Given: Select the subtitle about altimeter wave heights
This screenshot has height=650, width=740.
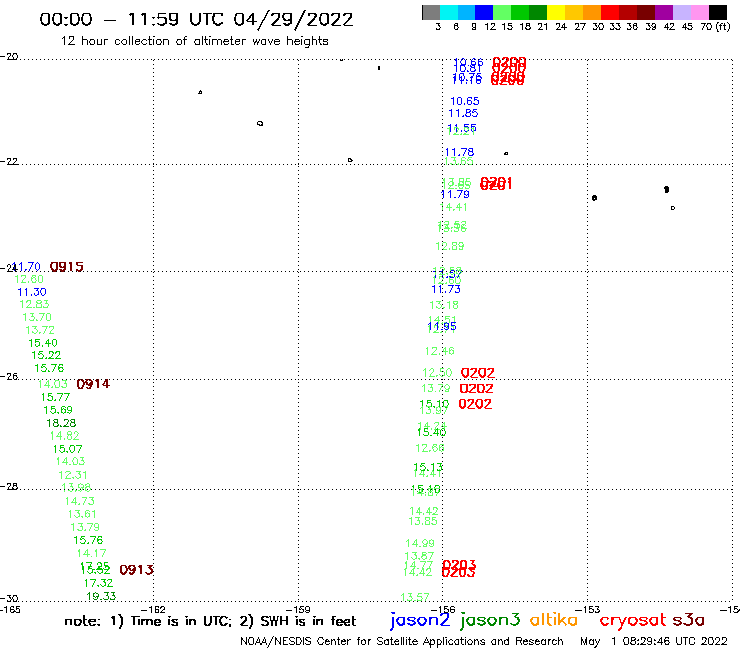Looking at the screenshot, I should (x=194, y=41).
